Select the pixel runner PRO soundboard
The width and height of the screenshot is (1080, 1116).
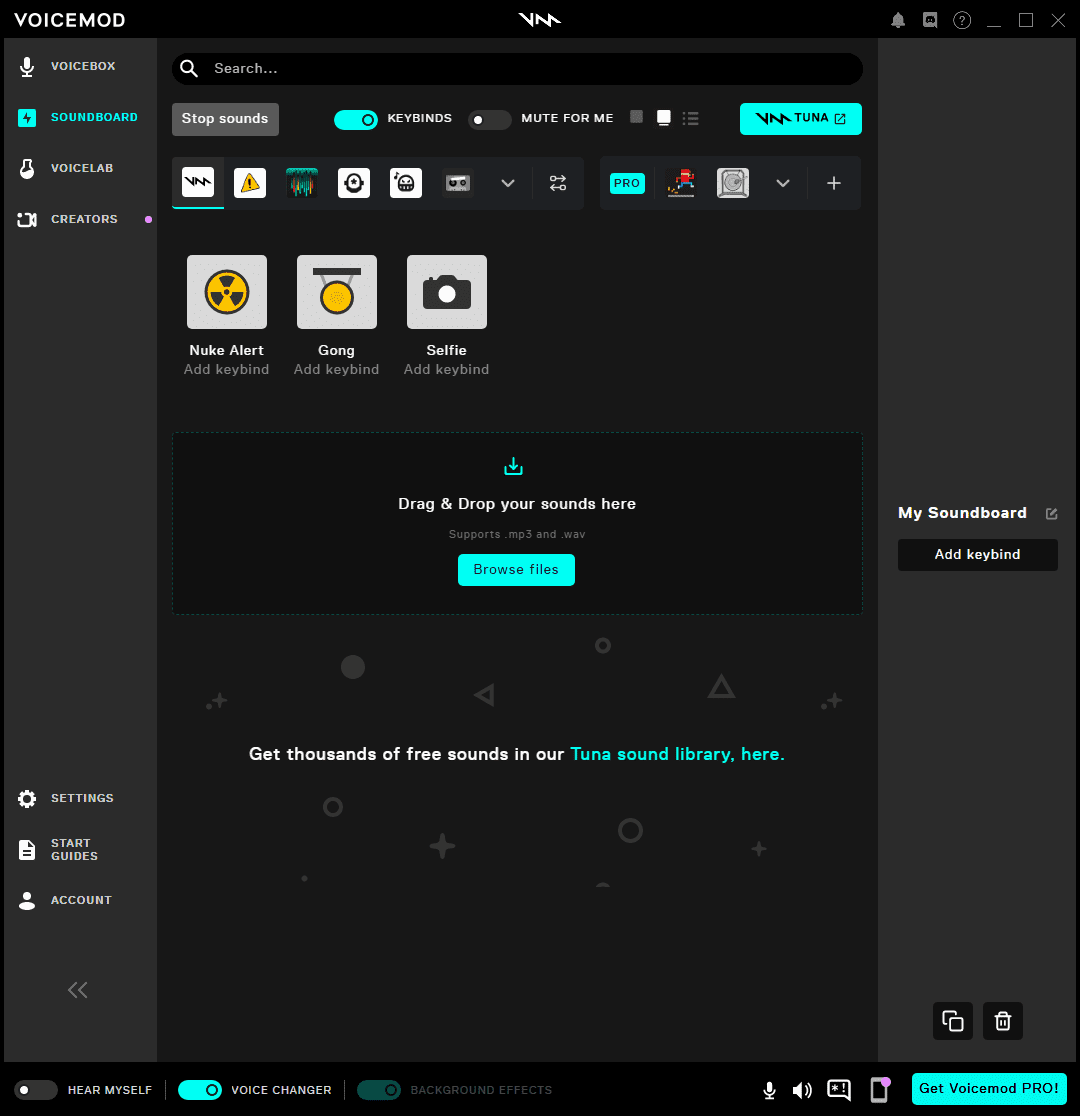(681, 183)
